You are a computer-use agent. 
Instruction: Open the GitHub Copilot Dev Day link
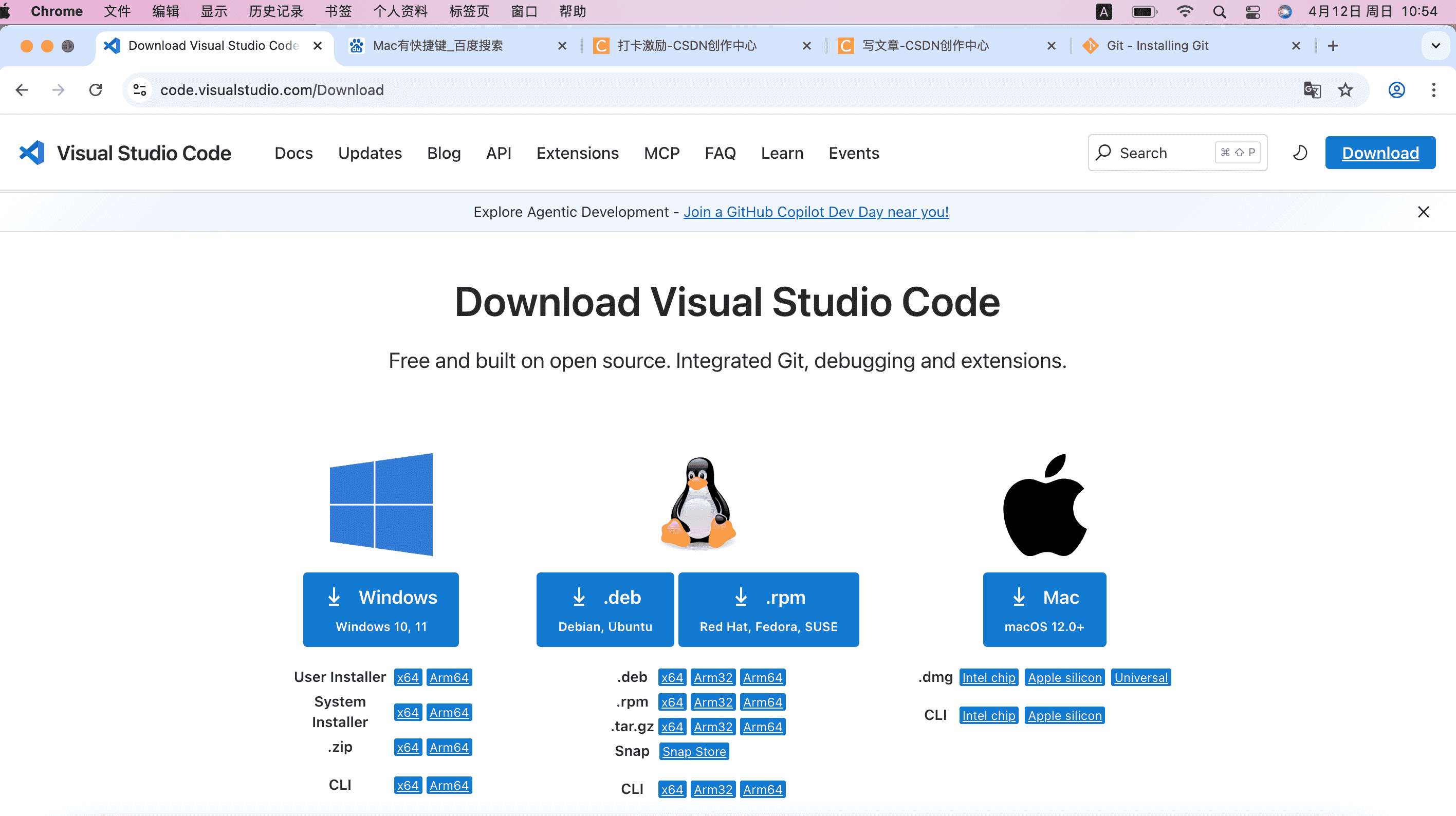(816, 212)
